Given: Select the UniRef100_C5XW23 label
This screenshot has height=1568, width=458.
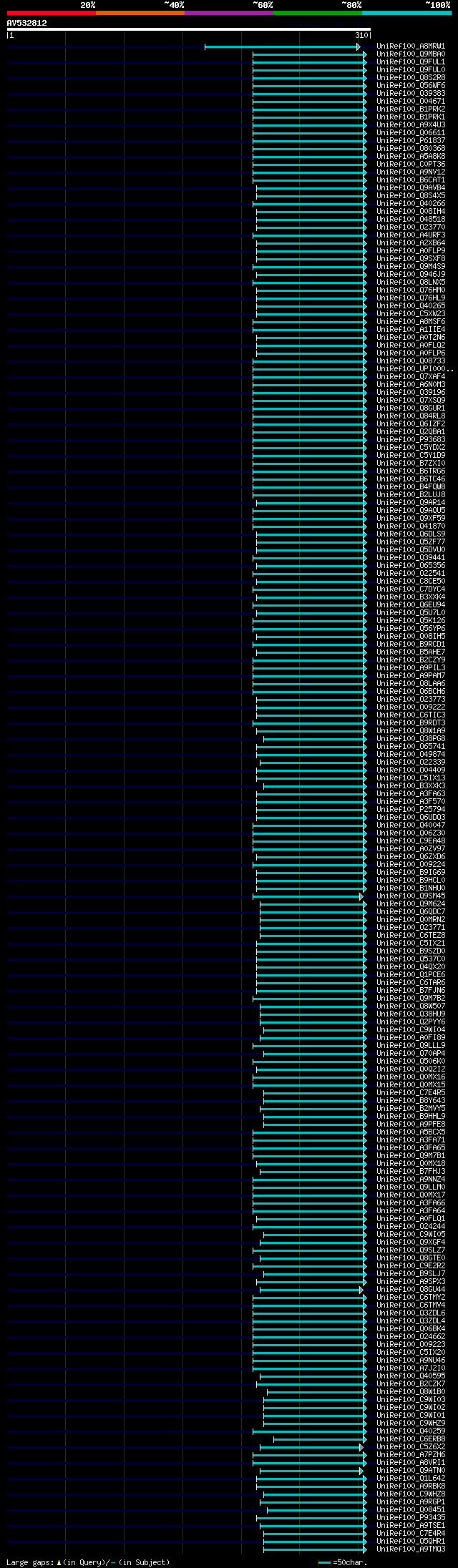Looking at the screenshot, I should pyautogui.click(x=411, y=314).
